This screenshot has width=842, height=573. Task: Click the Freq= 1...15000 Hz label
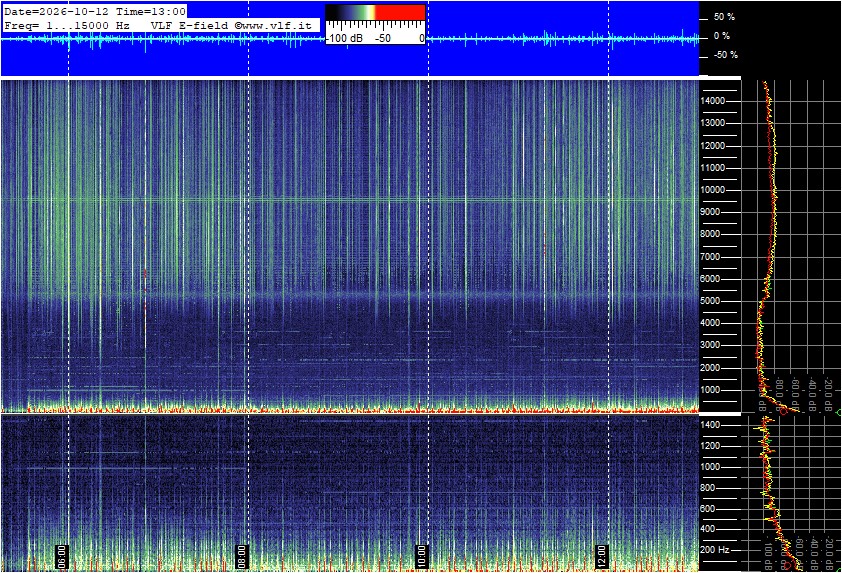[67, 25]
